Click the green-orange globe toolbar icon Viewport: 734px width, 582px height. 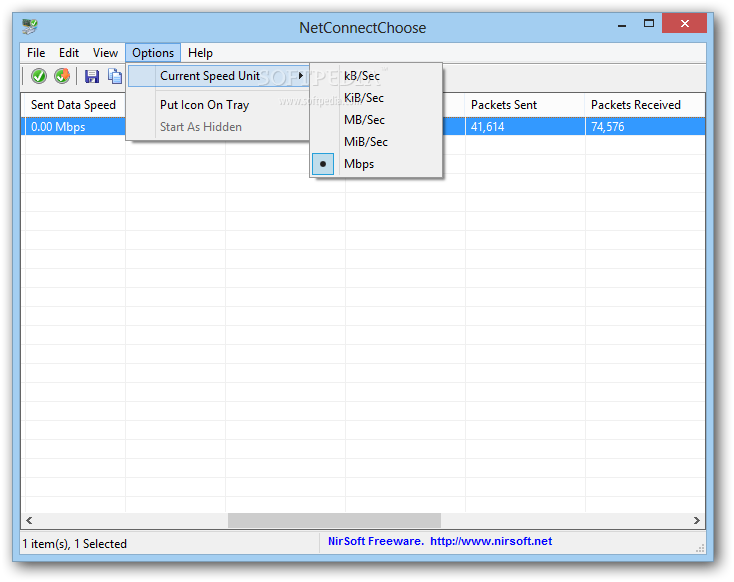click(x=62, y=76)
